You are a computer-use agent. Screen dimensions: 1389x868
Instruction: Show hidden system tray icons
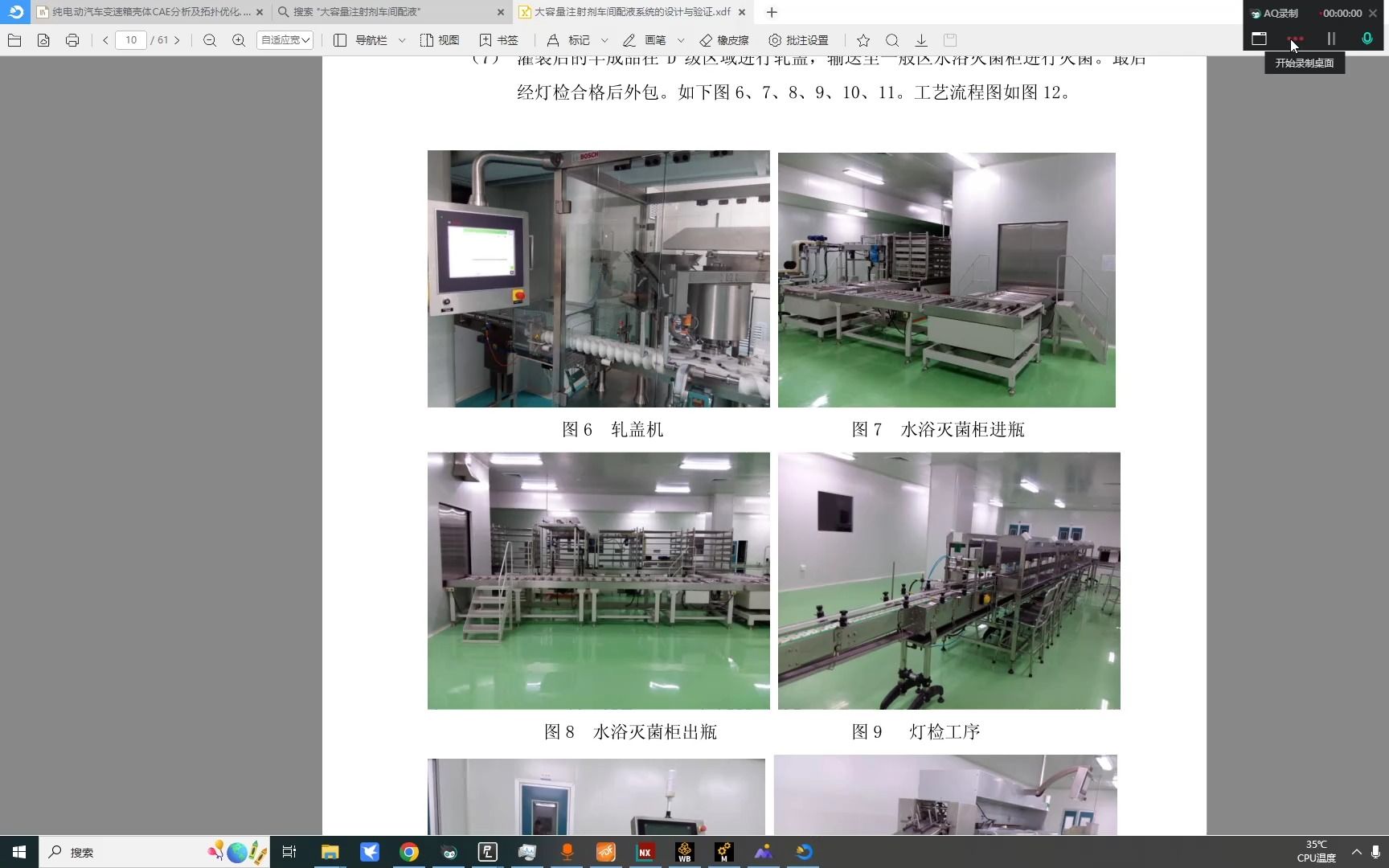pyautogui.click(x=1357, y=852)
